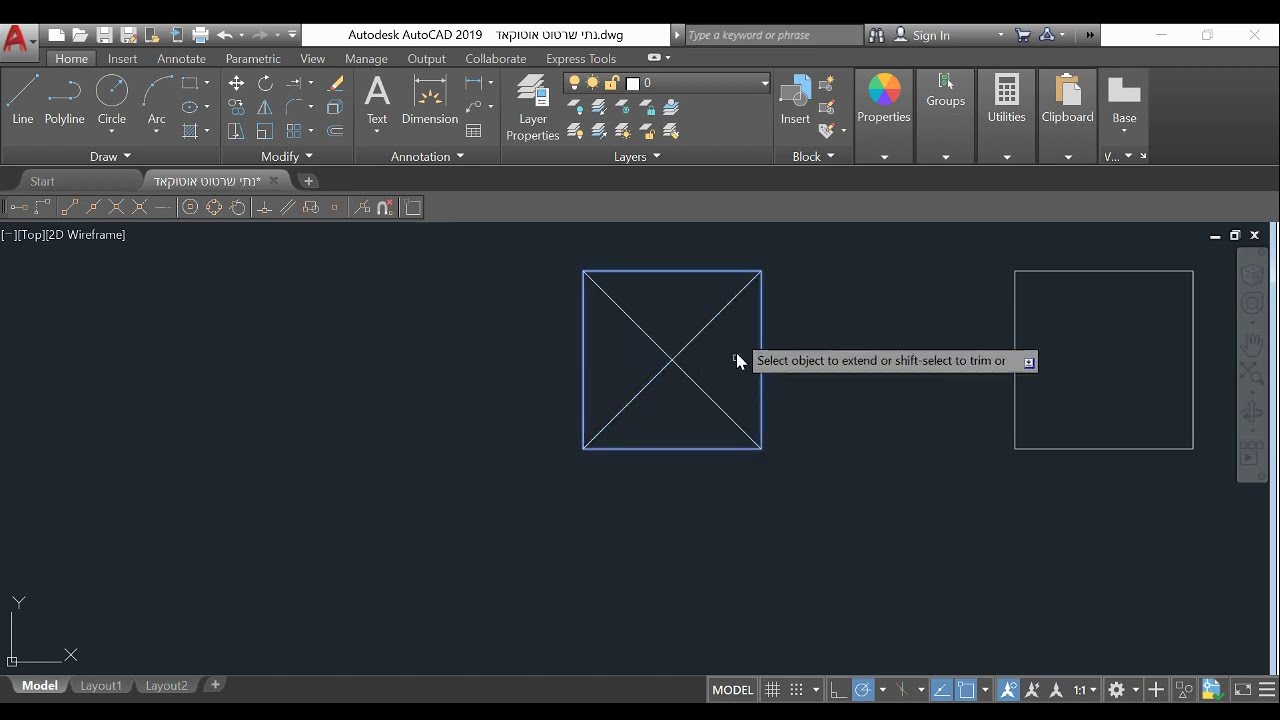1280x720 pixels.
Task: Click the Plot printer icon
Action: pos(200,35)
